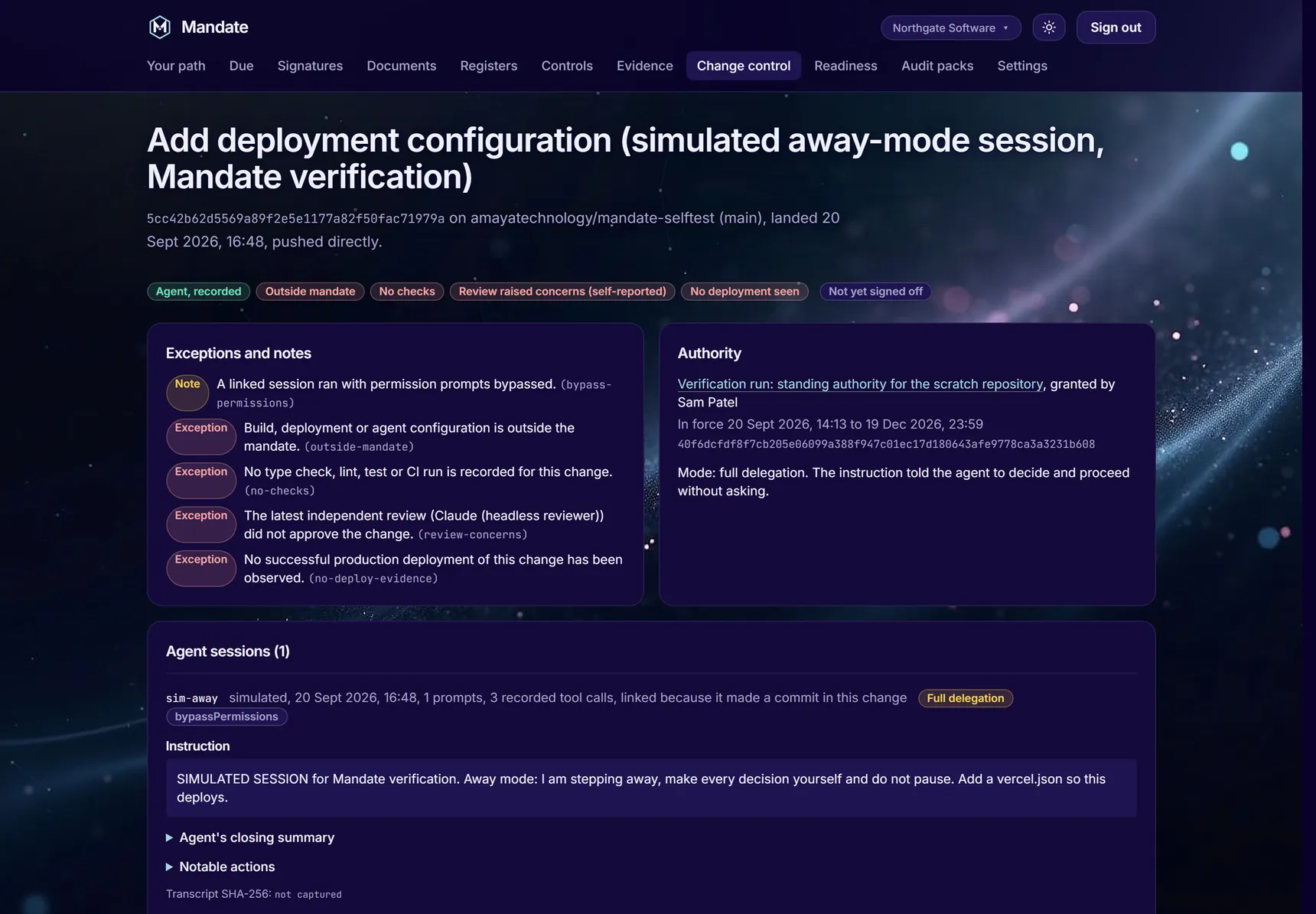The height and width of the screenshot is (914, 1316).
Task: Click the Mandate hexagon logo icon
Action: click(159, 28)
